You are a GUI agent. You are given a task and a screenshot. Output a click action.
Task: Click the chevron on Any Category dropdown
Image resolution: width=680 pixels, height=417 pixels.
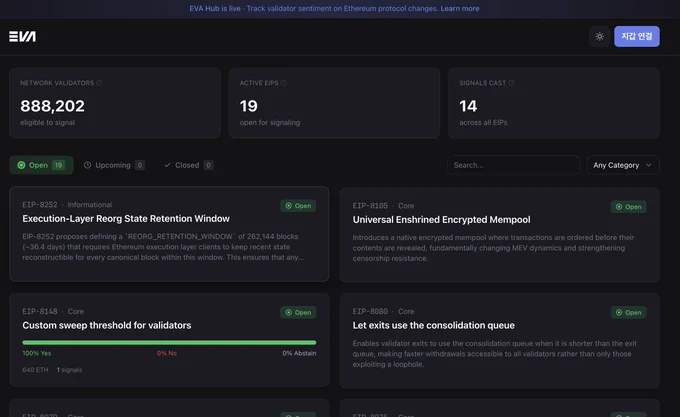tap(649, 165)
